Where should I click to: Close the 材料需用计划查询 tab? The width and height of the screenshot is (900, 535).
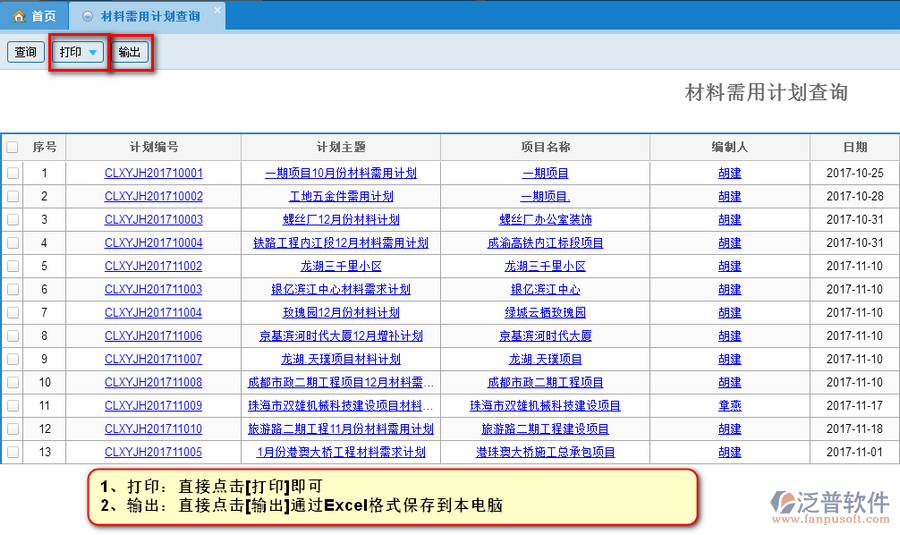[217, 10]
